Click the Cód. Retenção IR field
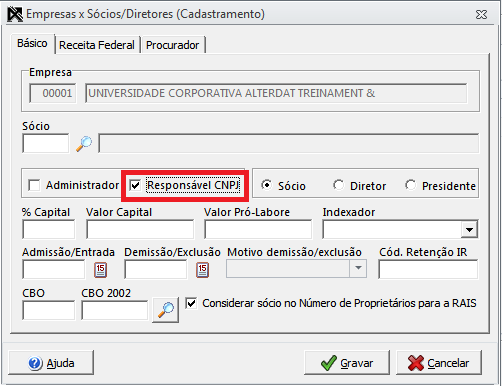This screenshot has width=502, height=386. tap(428, 269)
